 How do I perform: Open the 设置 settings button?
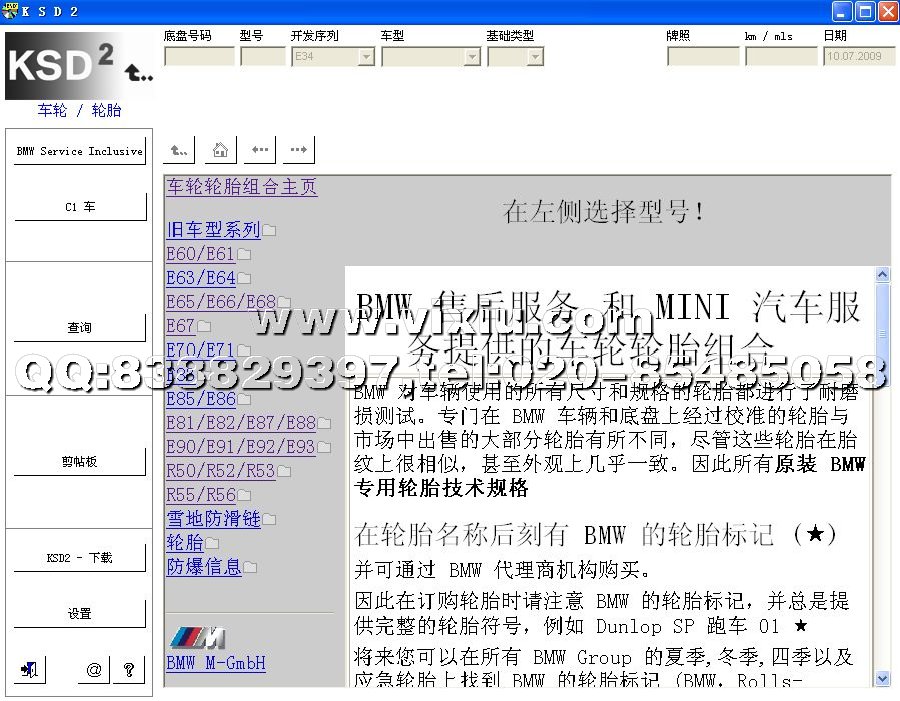(80, 614)
